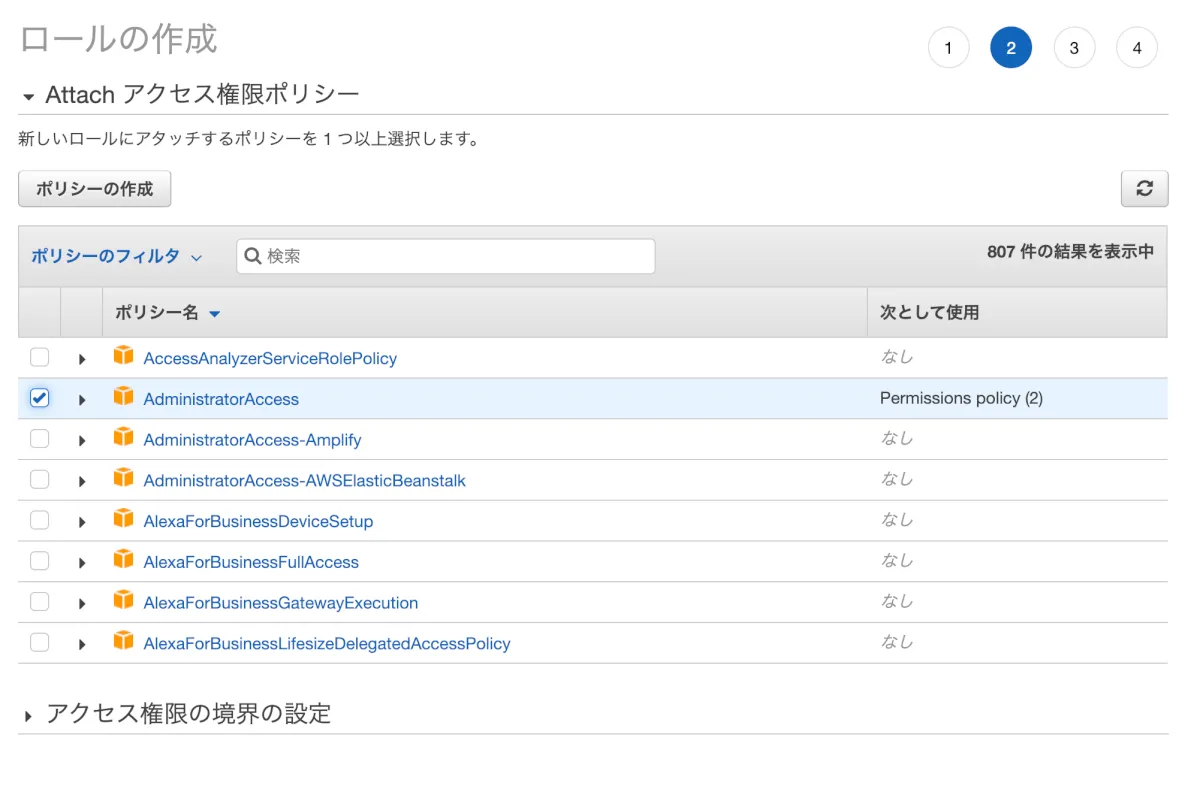
Task: Click the ポリシーの作成 button
Action: (94, 189)
